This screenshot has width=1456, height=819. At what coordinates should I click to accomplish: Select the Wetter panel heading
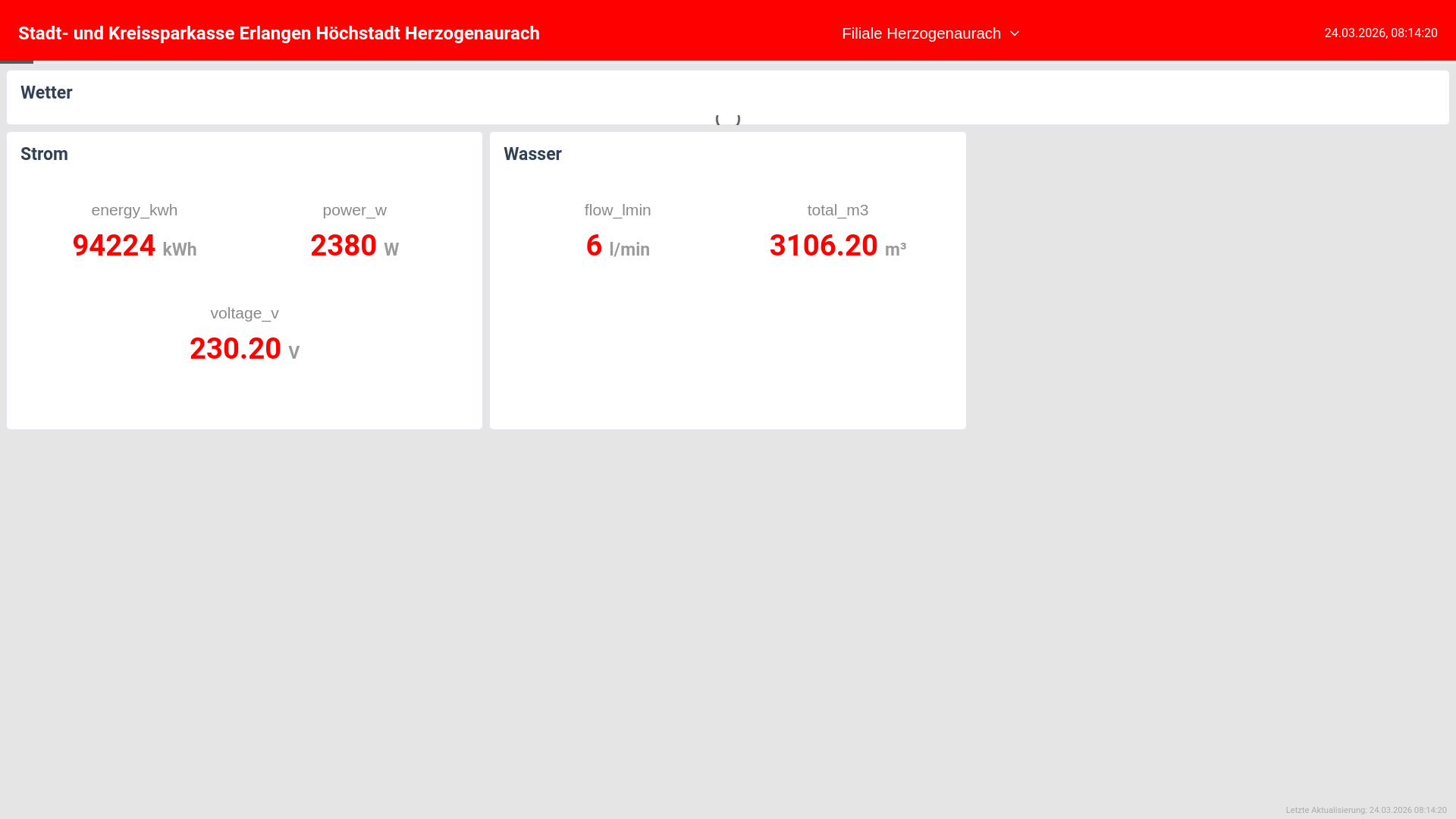coord(46,93)
